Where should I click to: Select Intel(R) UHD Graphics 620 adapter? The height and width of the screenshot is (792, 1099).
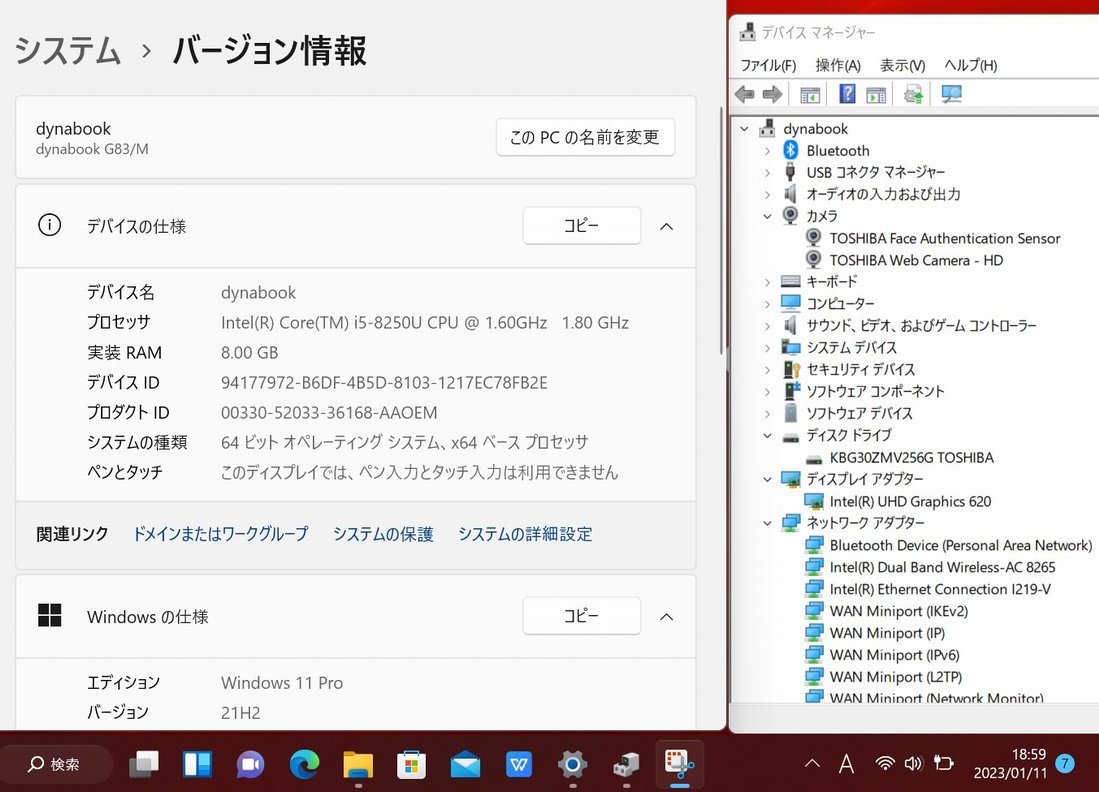tap(910, 501)
